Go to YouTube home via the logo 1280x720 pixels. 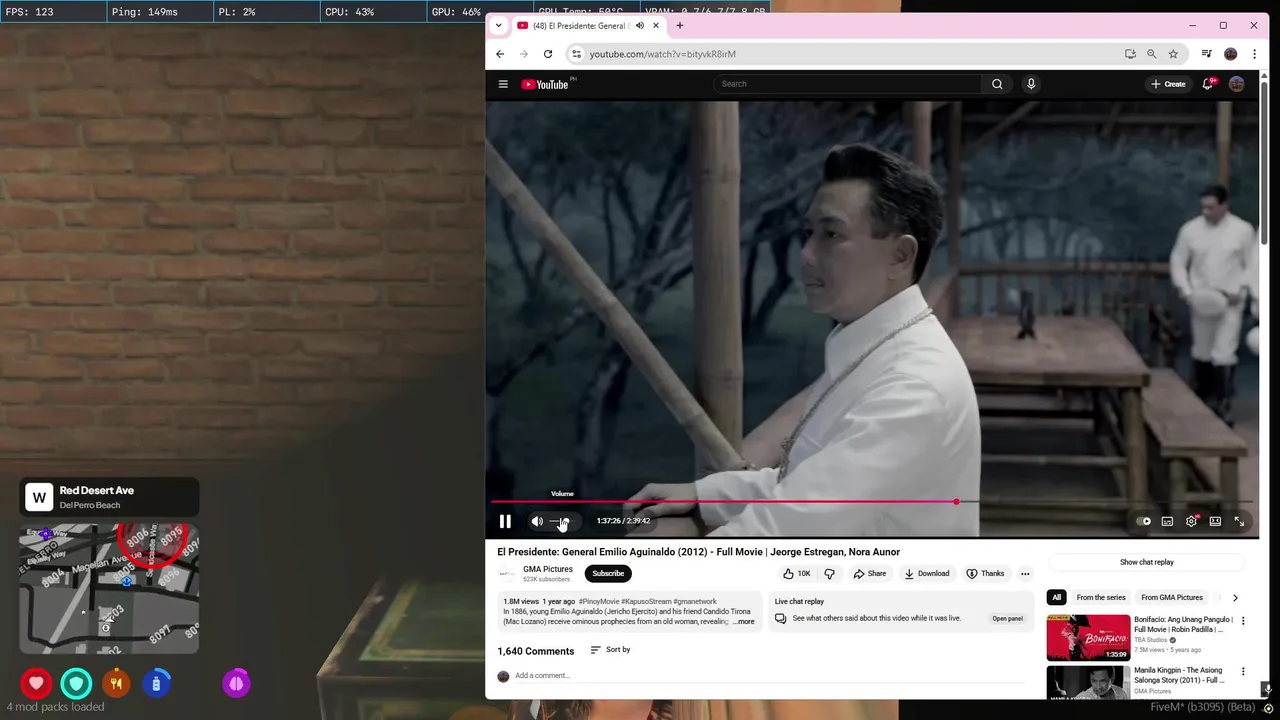point(546,84)
